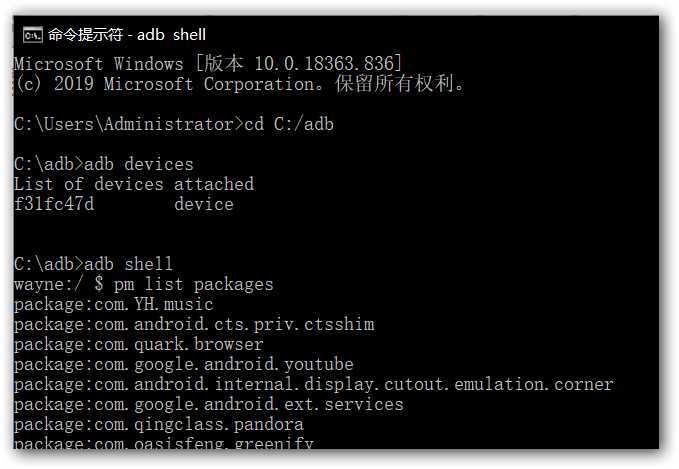
Task: Click the com.android.cts.priv.ctsshim package line
Action: pyautogui.click(x=194, y=324)
